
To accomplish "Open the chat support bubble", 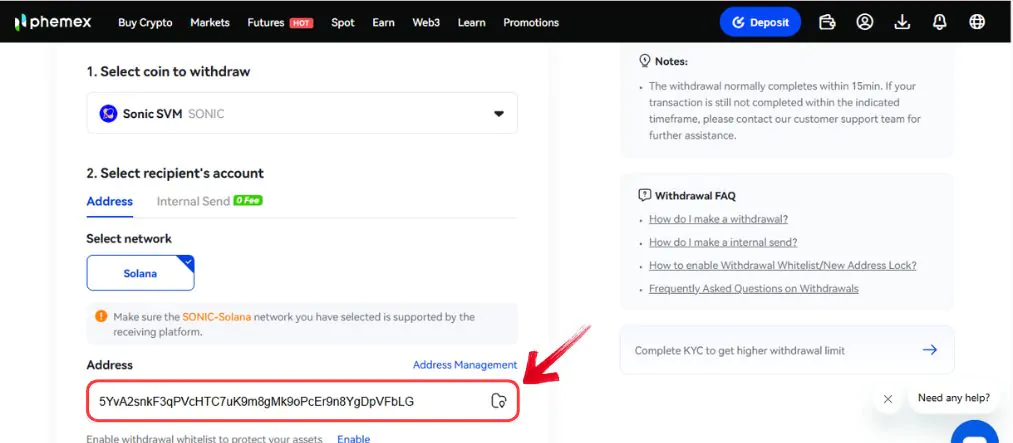I will pos(975,432).
